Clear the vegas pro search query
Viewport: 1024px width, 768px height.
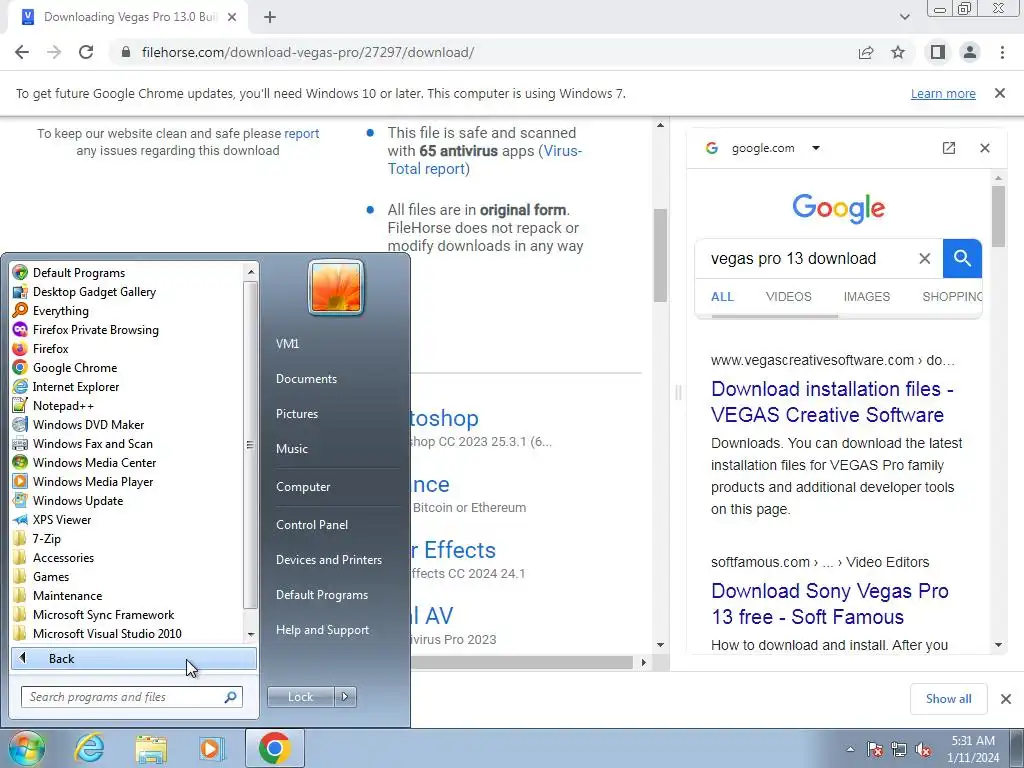coord(925,259)
